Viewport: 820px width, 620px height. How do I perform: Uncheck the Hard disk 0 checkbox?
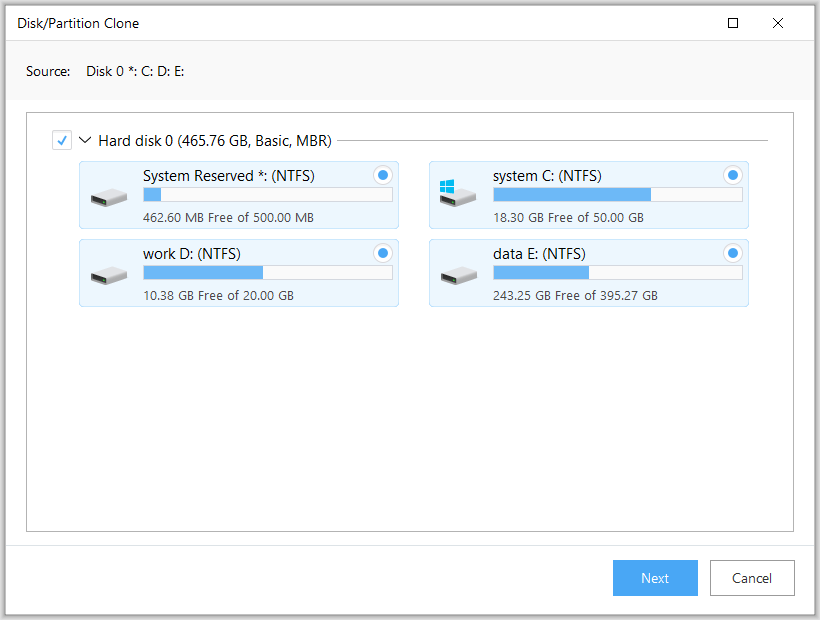point(62,140)
